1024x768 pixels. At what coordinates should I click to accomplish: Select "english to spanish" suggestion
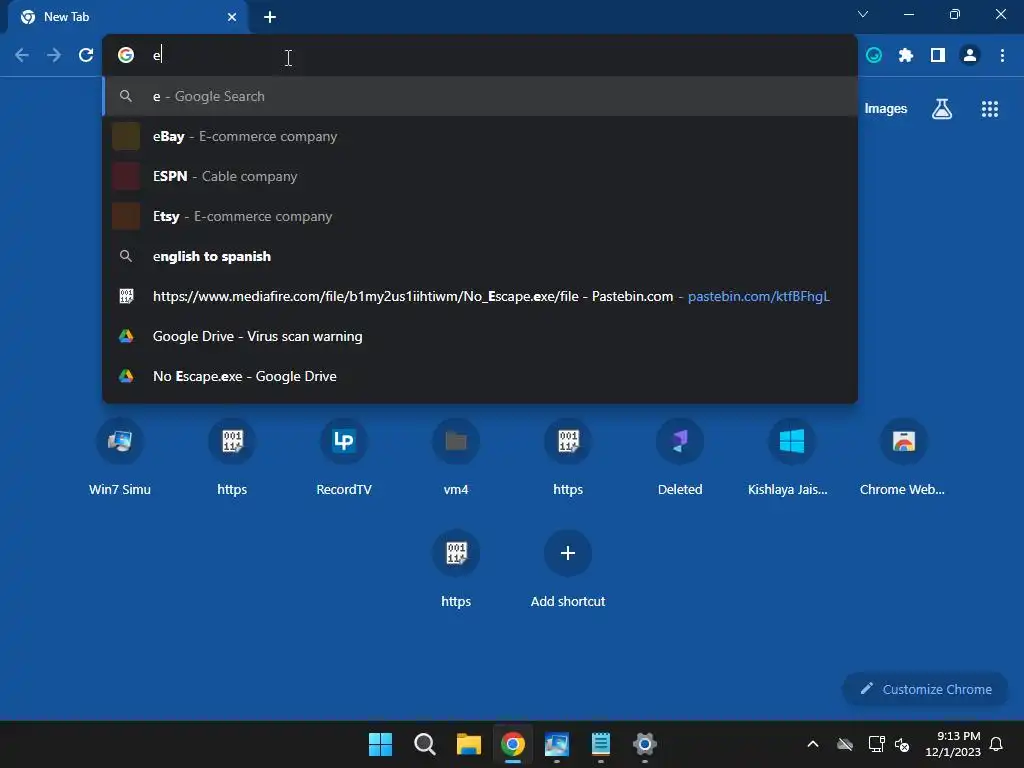(x=480, y=256)
